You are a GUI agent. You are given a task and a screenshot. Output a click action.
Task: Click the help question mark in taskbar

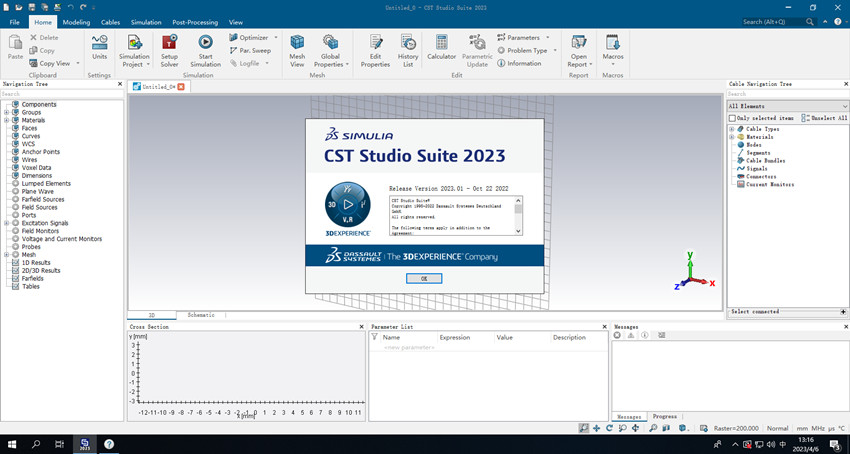coord(108,444)
